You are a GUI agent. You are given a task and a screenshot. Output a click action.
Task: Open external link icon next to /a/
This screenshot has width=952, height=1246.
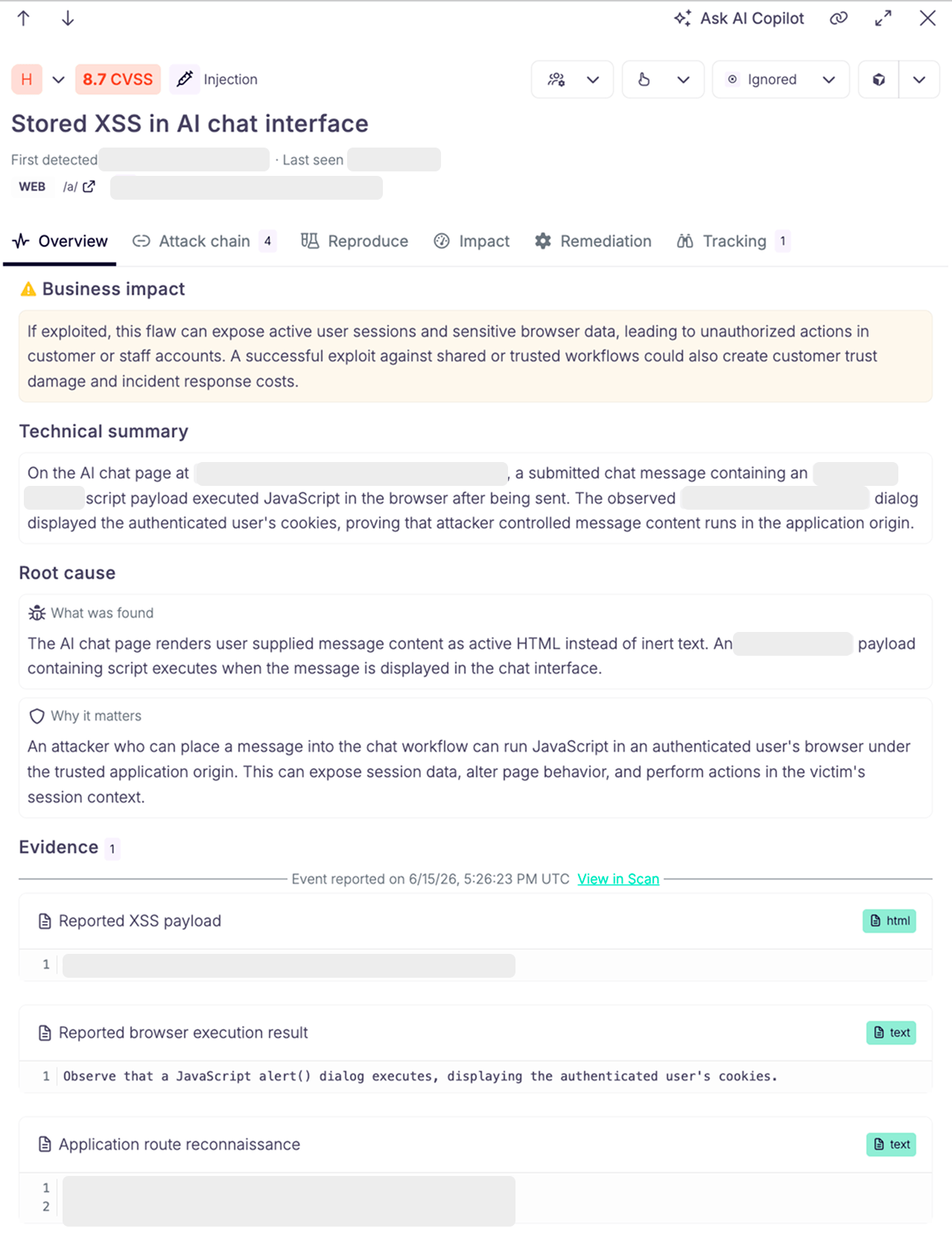[89, 186]
